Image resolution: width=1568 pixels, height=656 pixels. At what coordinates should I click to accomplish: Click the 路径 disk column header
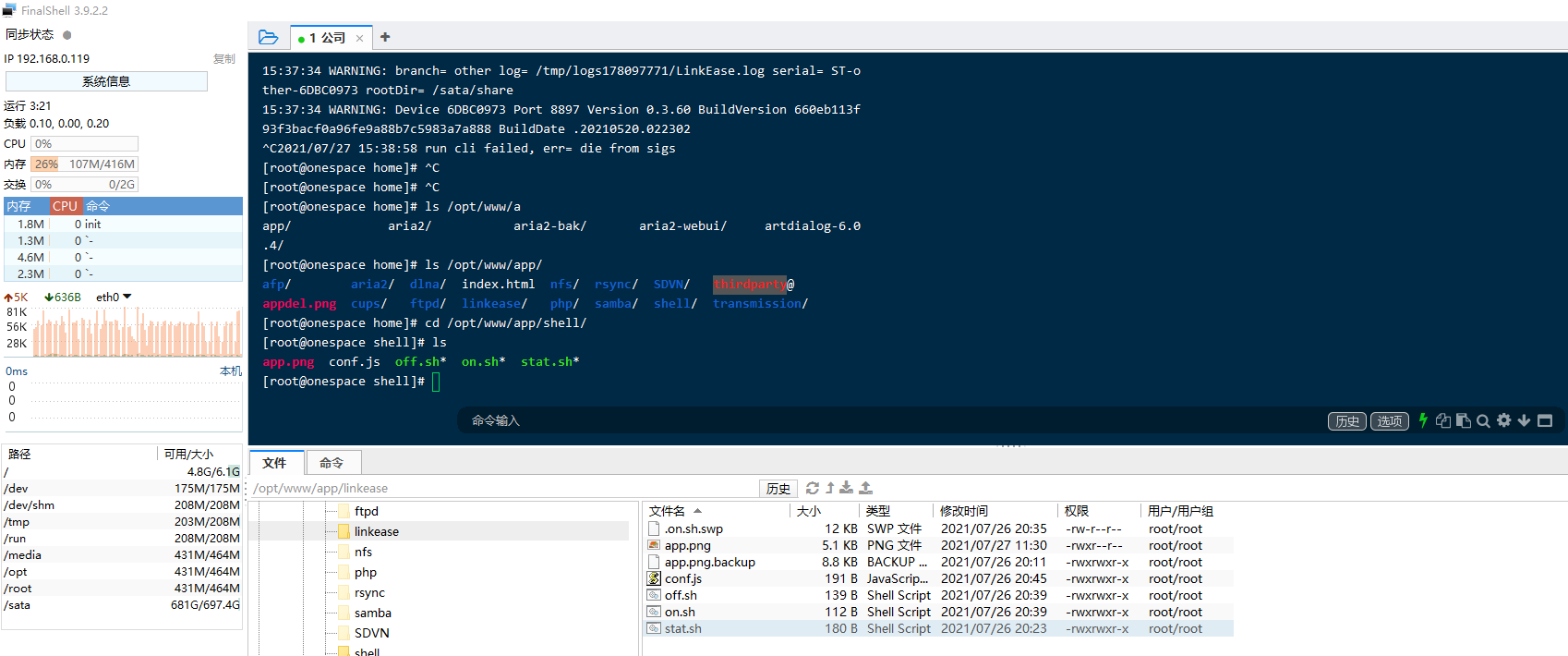tap(80, 454)
